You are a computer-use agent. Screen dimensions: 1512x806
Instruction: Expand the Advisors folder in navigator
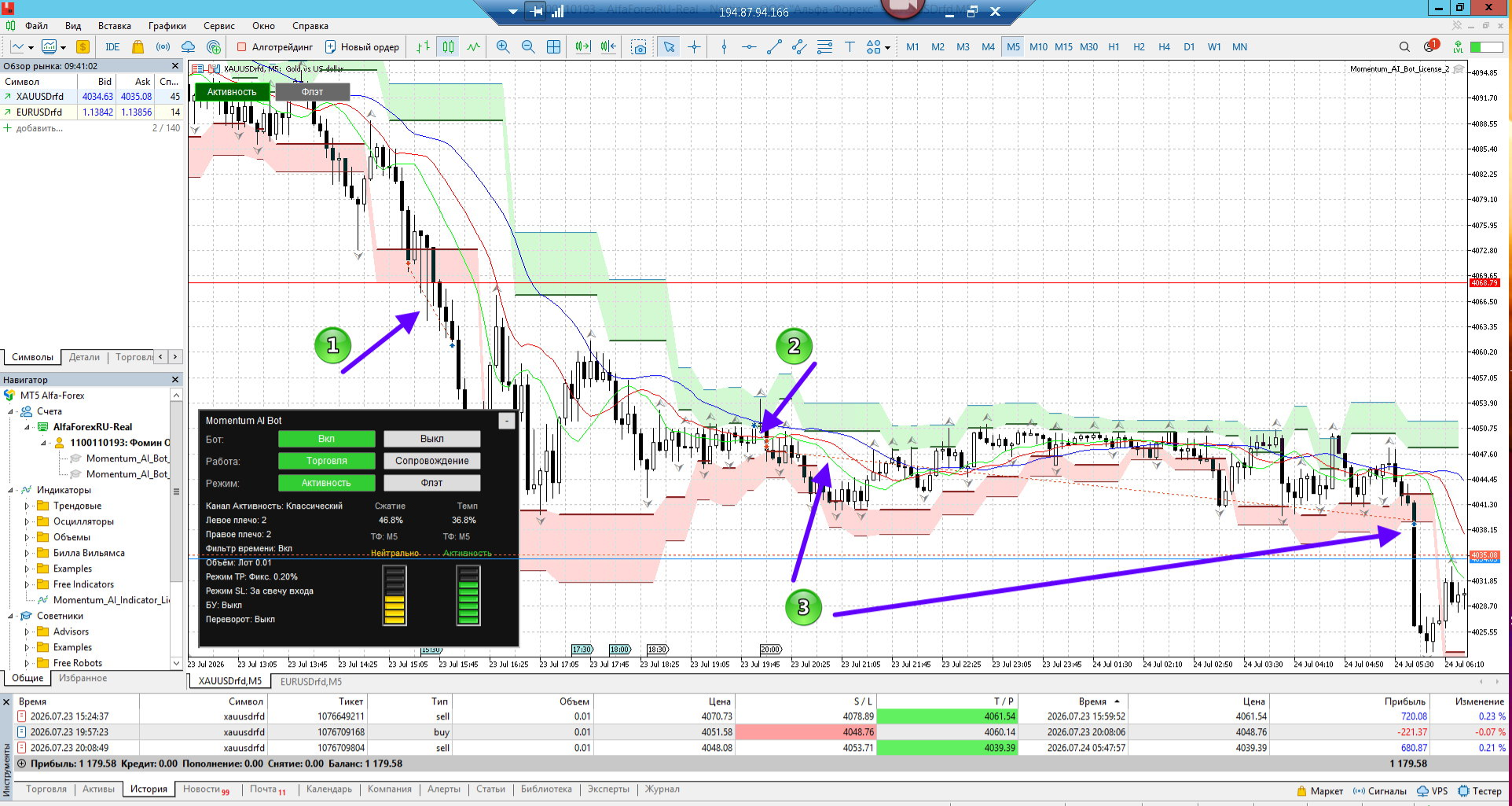pyautogui.click(x=27, y=631)
